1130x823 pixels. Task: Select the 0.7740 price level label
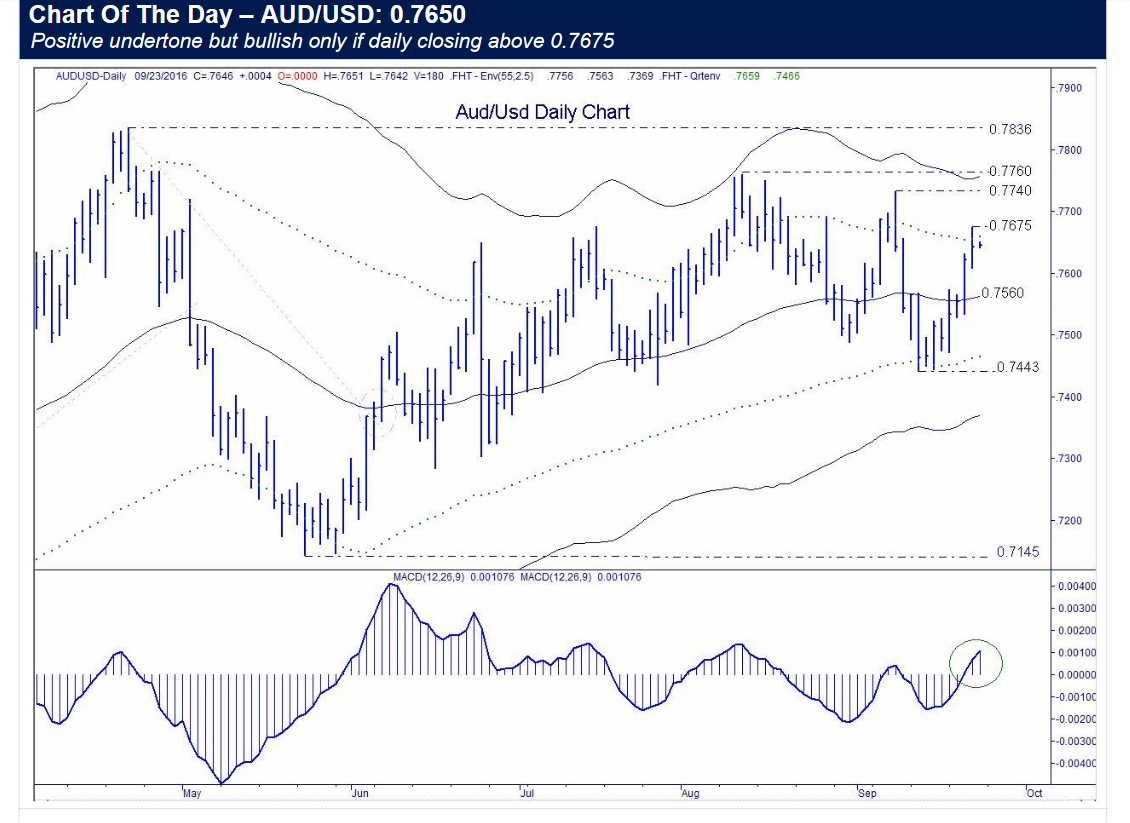coord(1009,190)
